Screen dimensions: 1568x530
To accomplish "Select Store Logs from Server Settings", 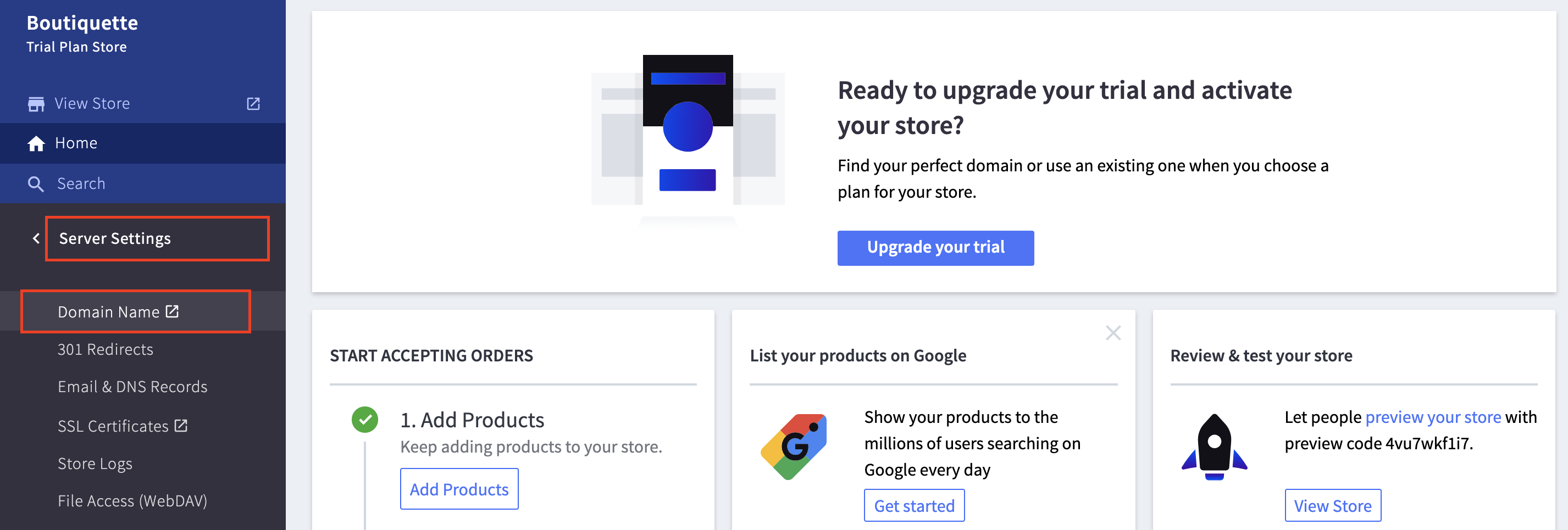I will pos(95,464).
